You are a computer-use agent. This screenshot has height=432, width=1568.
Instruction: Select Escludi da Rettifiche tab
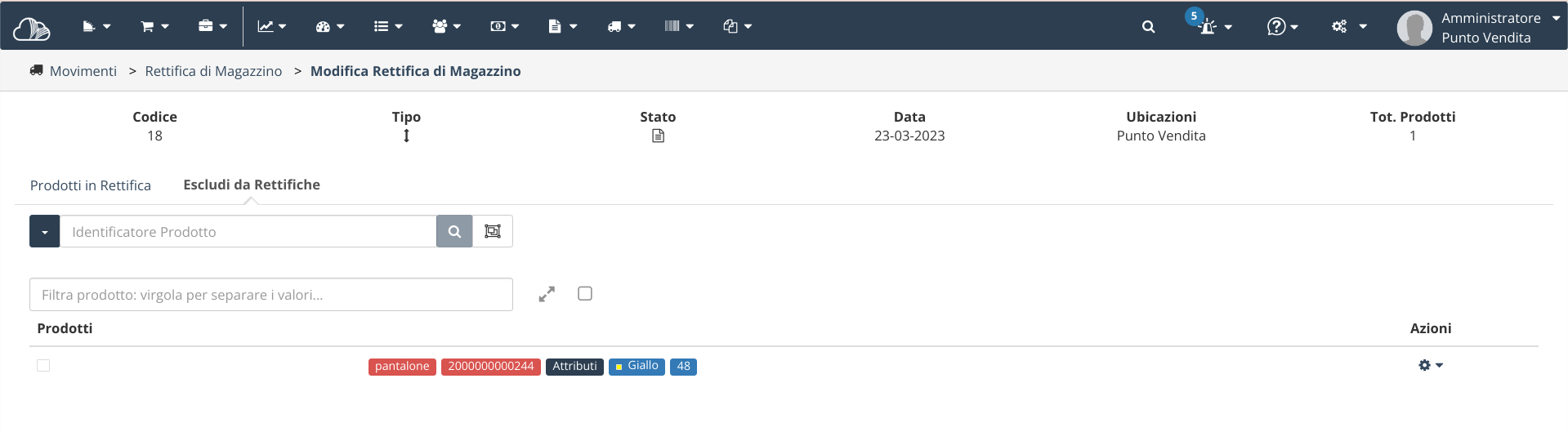click(x=252, y=185)
